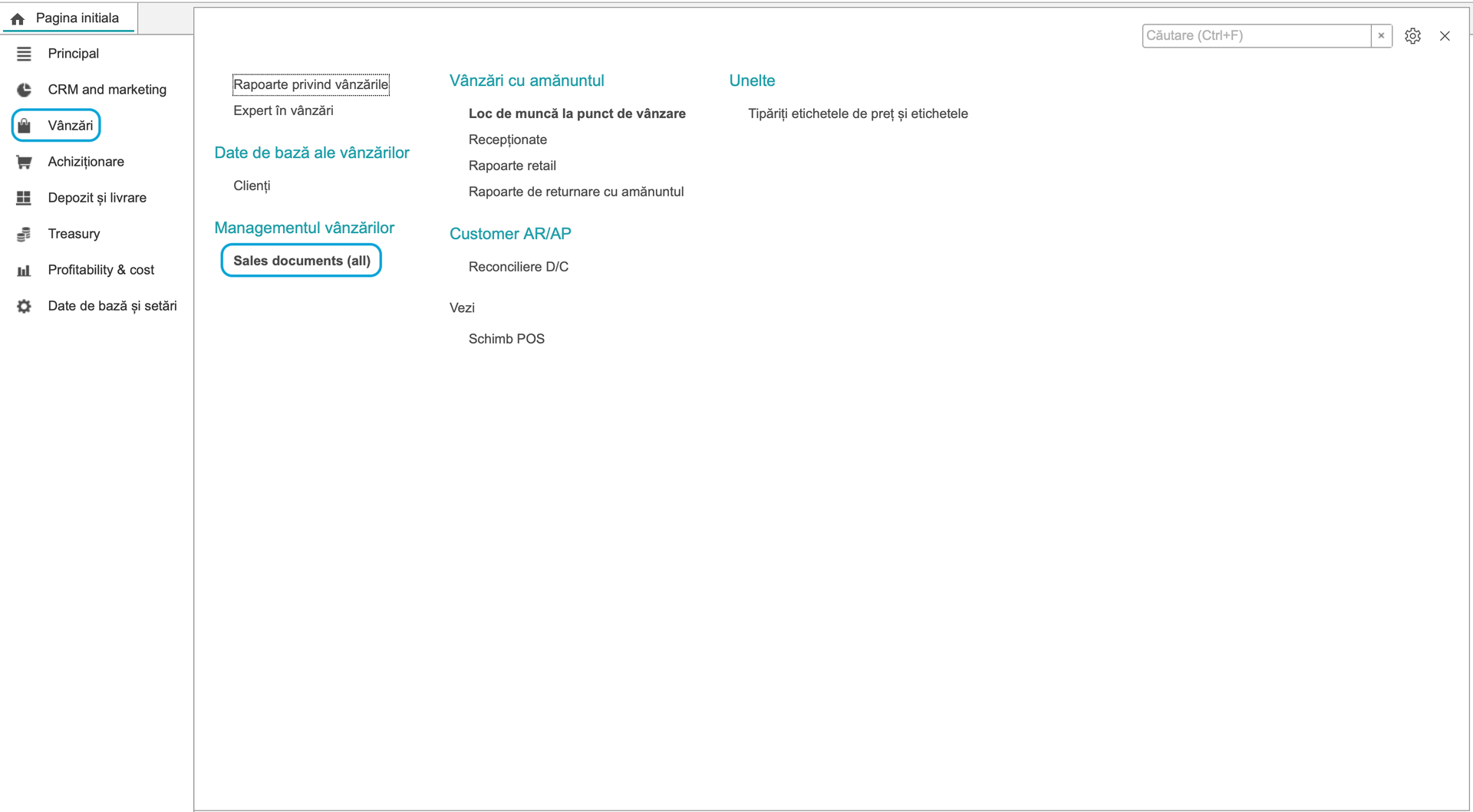Click the Principal hamburger menu icon
The width and height of the screenshot is (1473, 812).
coord(24,54)
